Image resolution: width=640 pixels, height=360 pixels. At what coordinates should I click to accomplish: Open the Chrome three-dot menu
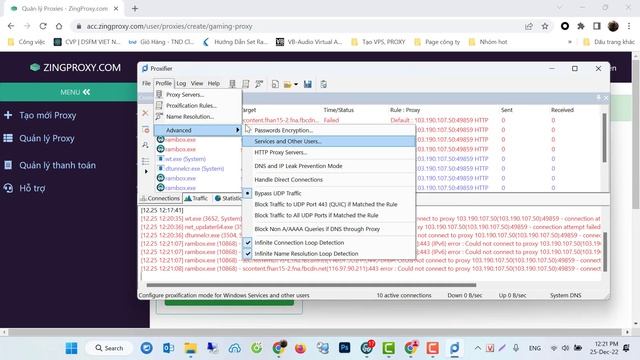(x=629, y=26)
